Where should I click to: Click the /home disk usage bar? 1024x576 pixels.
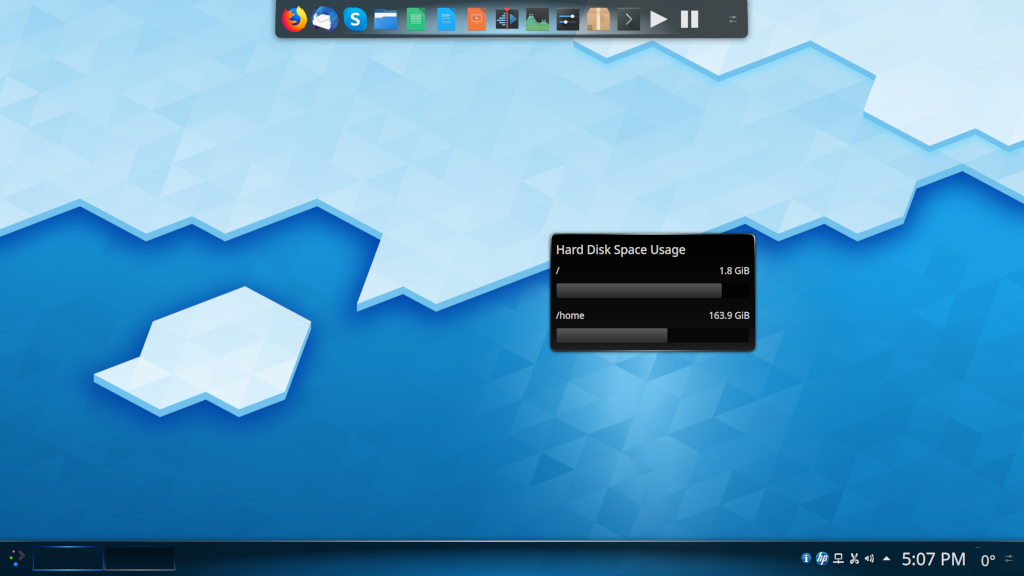point(652,335)
